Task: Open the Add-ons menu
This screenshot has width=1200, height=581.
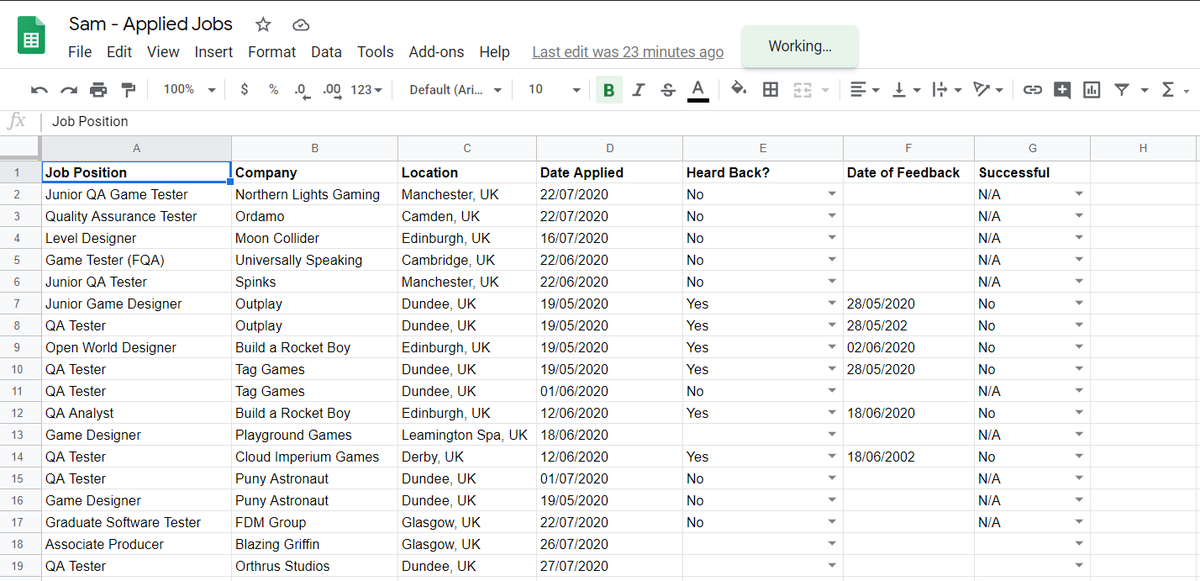Action: tap(437, 52)
